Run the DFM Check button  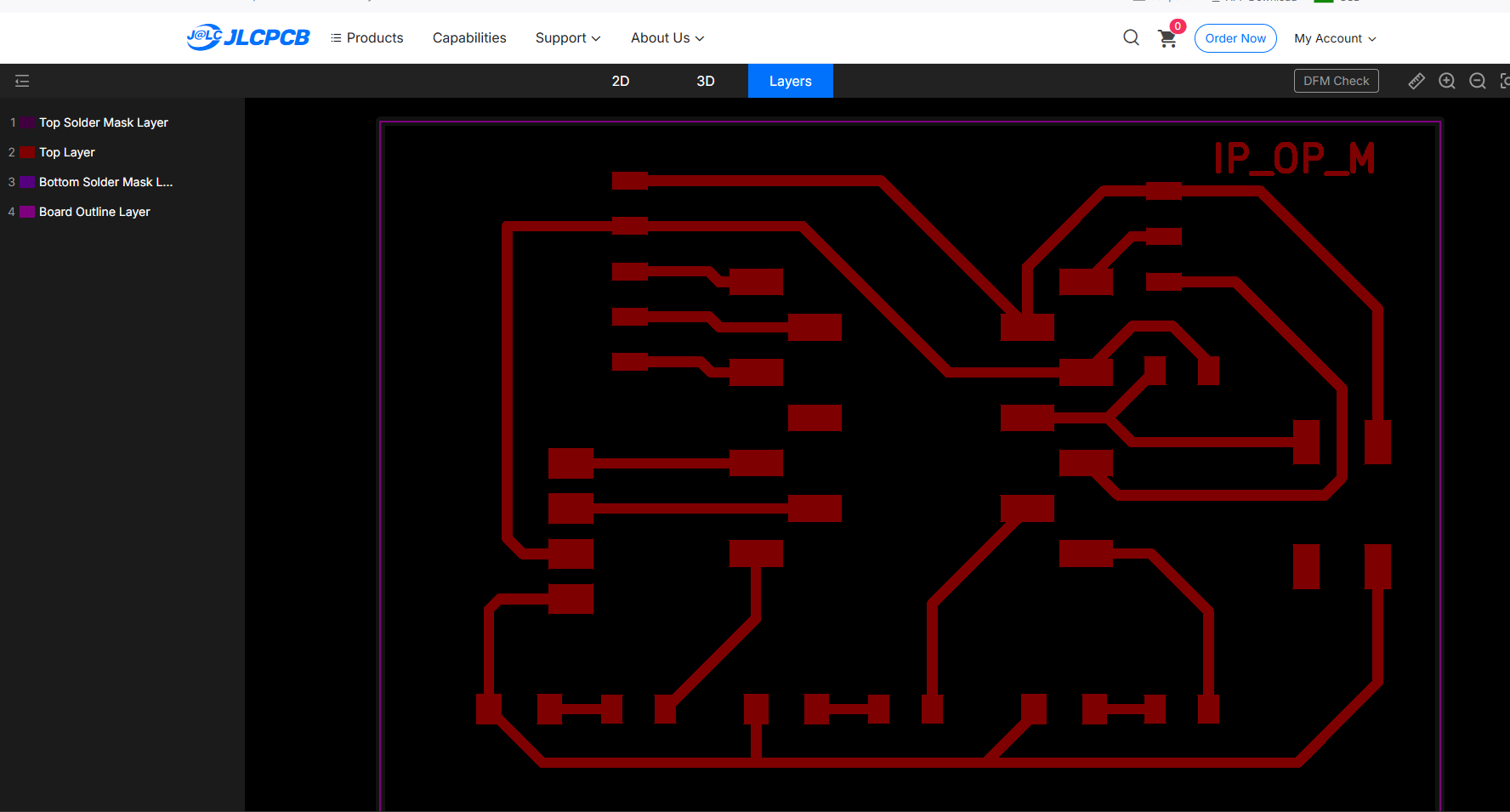point(1337,81)
